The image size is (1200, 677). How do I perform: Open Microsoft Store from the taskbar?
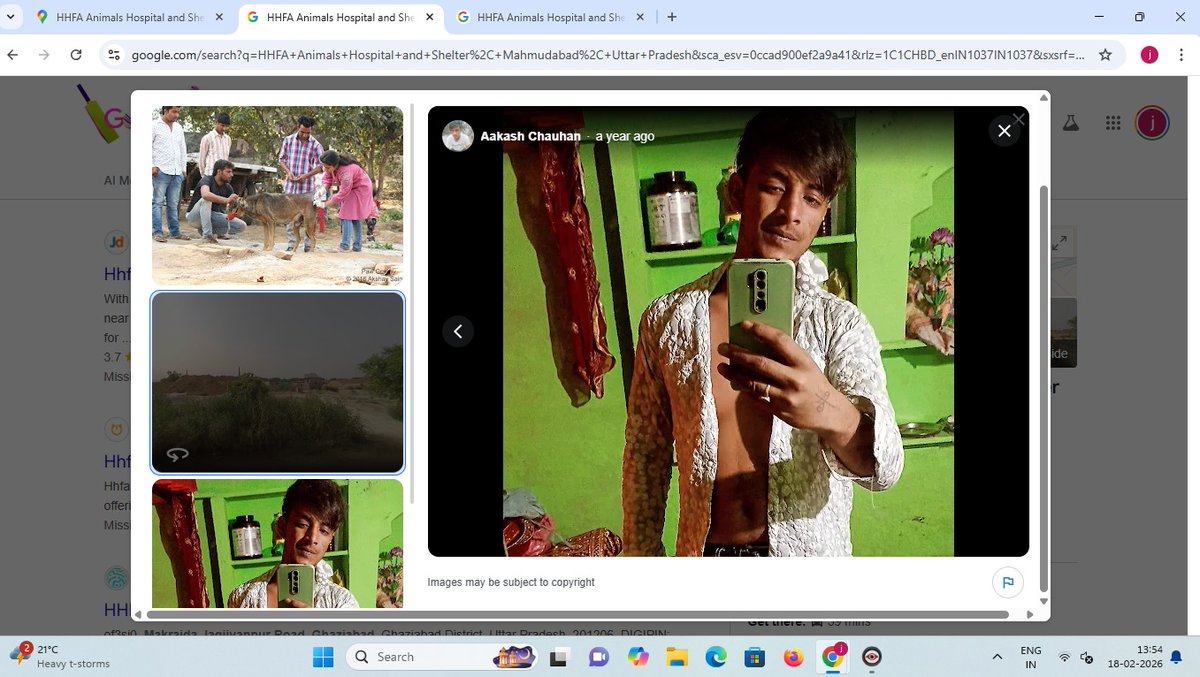click(x=755, y=657)
